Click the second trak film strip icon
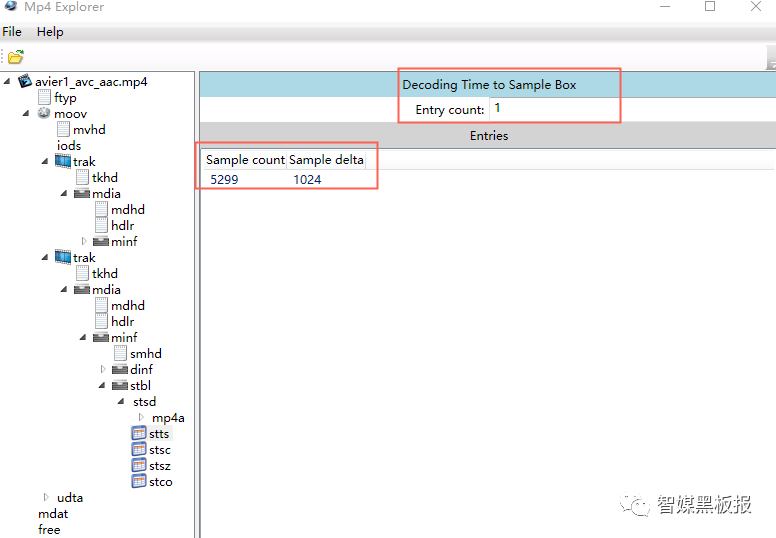This screenshot has width=776, height=538. 63,257
